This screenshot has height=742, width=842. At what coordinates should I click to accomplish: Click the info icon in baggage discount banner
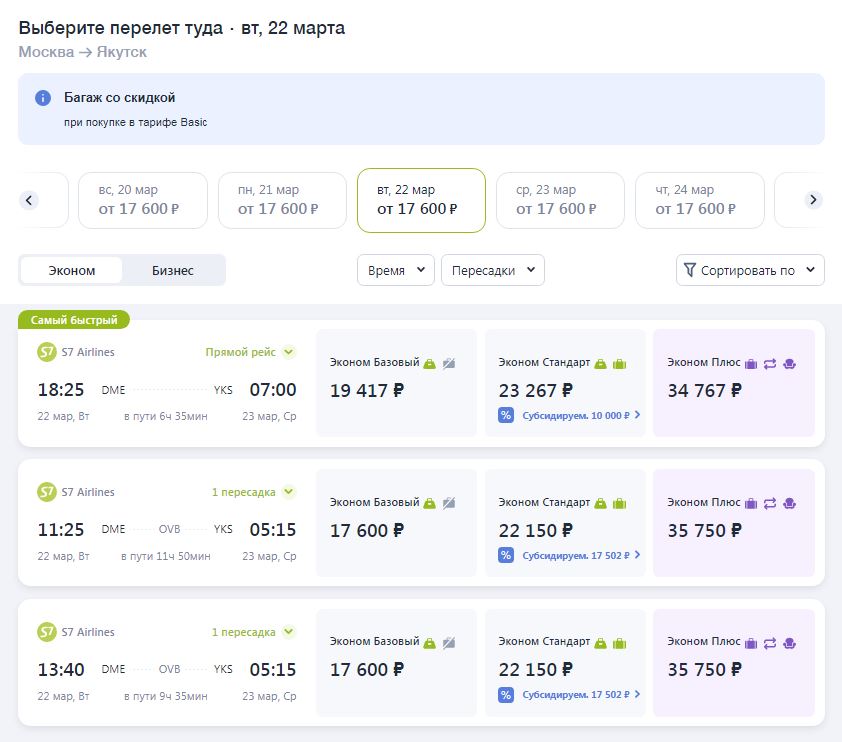pyautogui.click(x=42, y=98)
